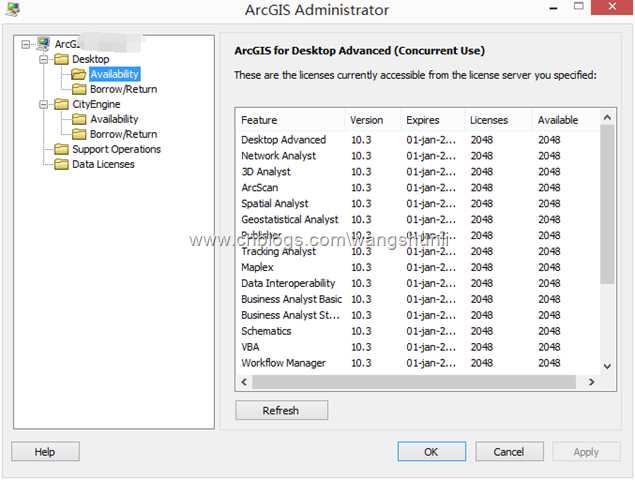Select the Desktop Advanced row
Image resolution: width=635 pixels, height=480 pixels.
coord(417,140)
